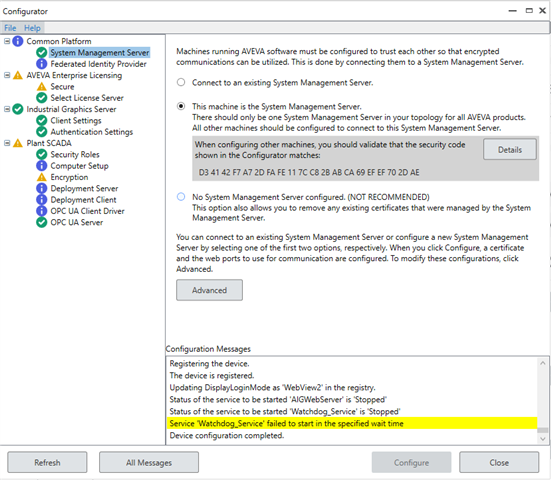Click the 'Device configuration completed.' message
Screen dimensions: 551x480
pos(227,435)
